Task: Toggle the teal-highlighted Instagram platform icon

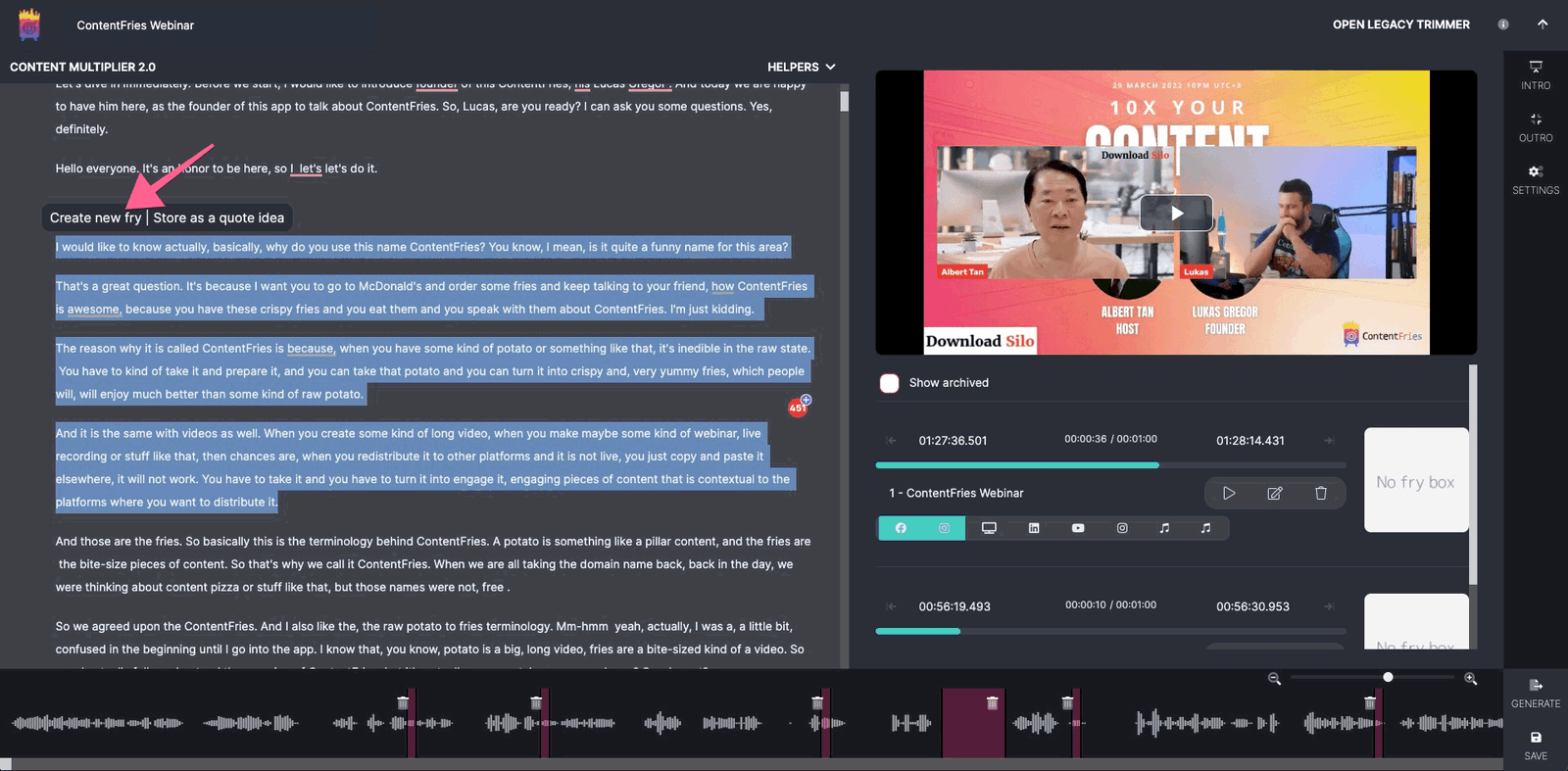Action: (944, 528)
